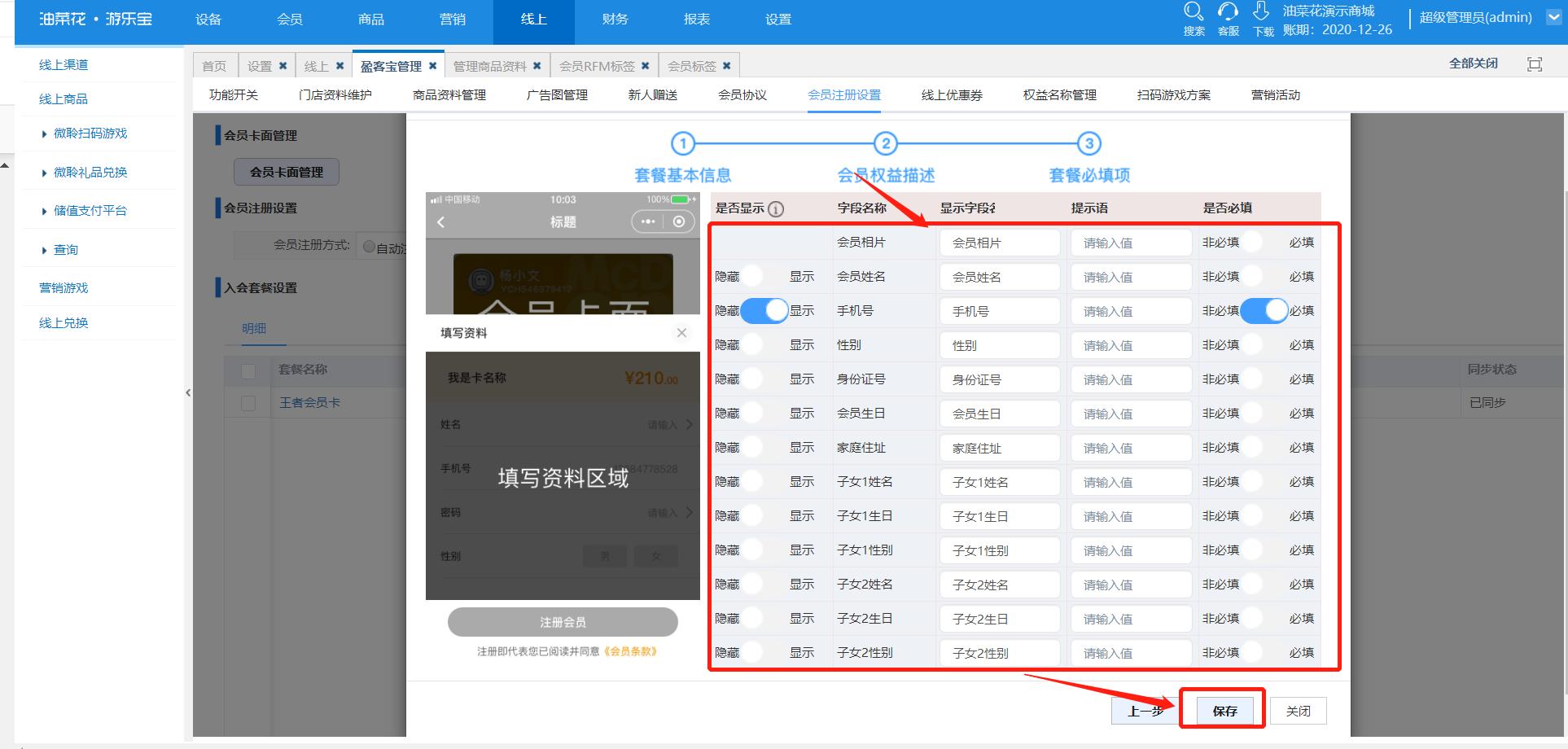
Task: Toggle display switch for 会员生日
Action: tap(764, 414)
